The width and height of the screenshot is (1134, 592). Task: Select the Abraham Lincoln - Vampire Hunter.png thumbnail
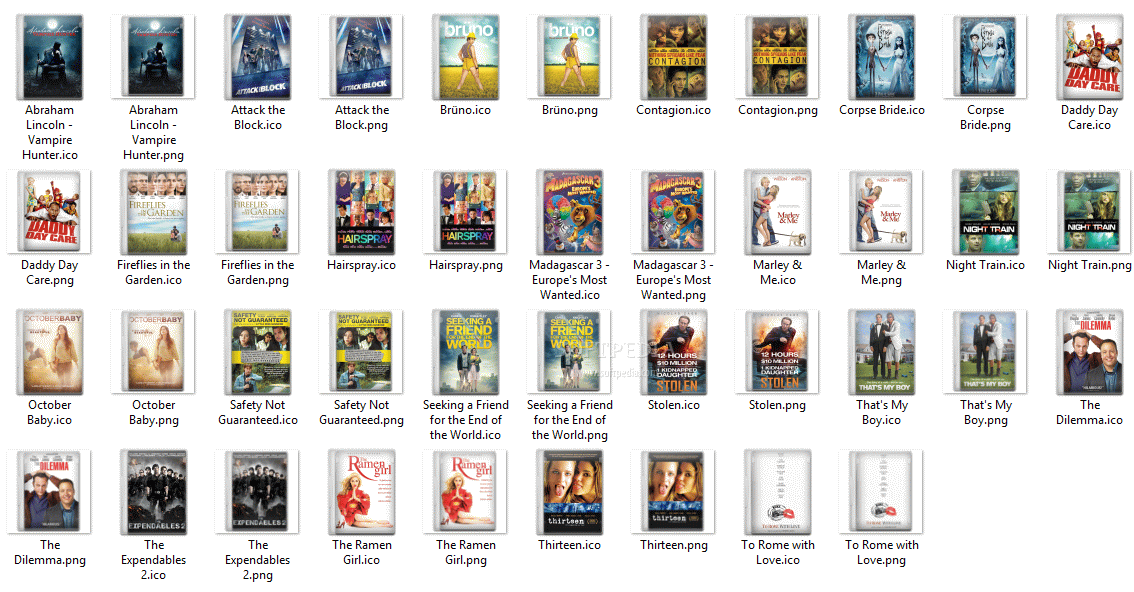(x=153, y=57)
